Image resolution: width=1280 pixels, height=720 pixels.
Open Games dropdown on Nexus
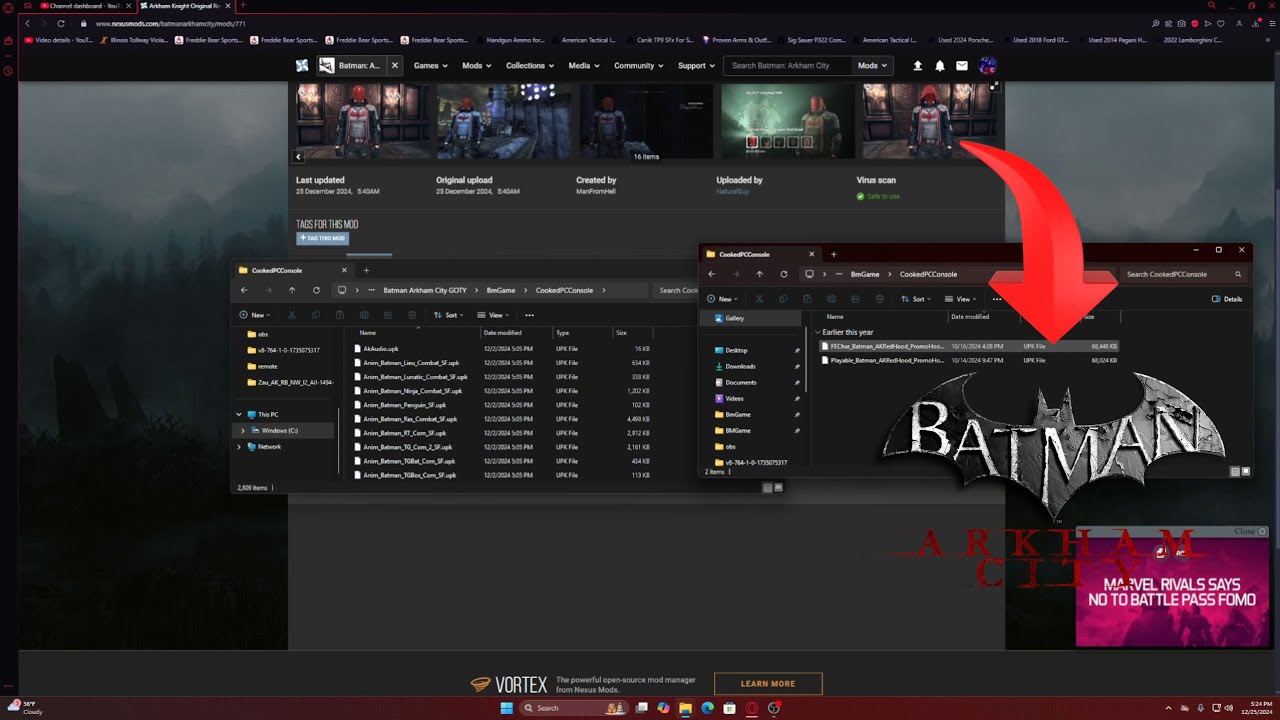tap(431, 65)
